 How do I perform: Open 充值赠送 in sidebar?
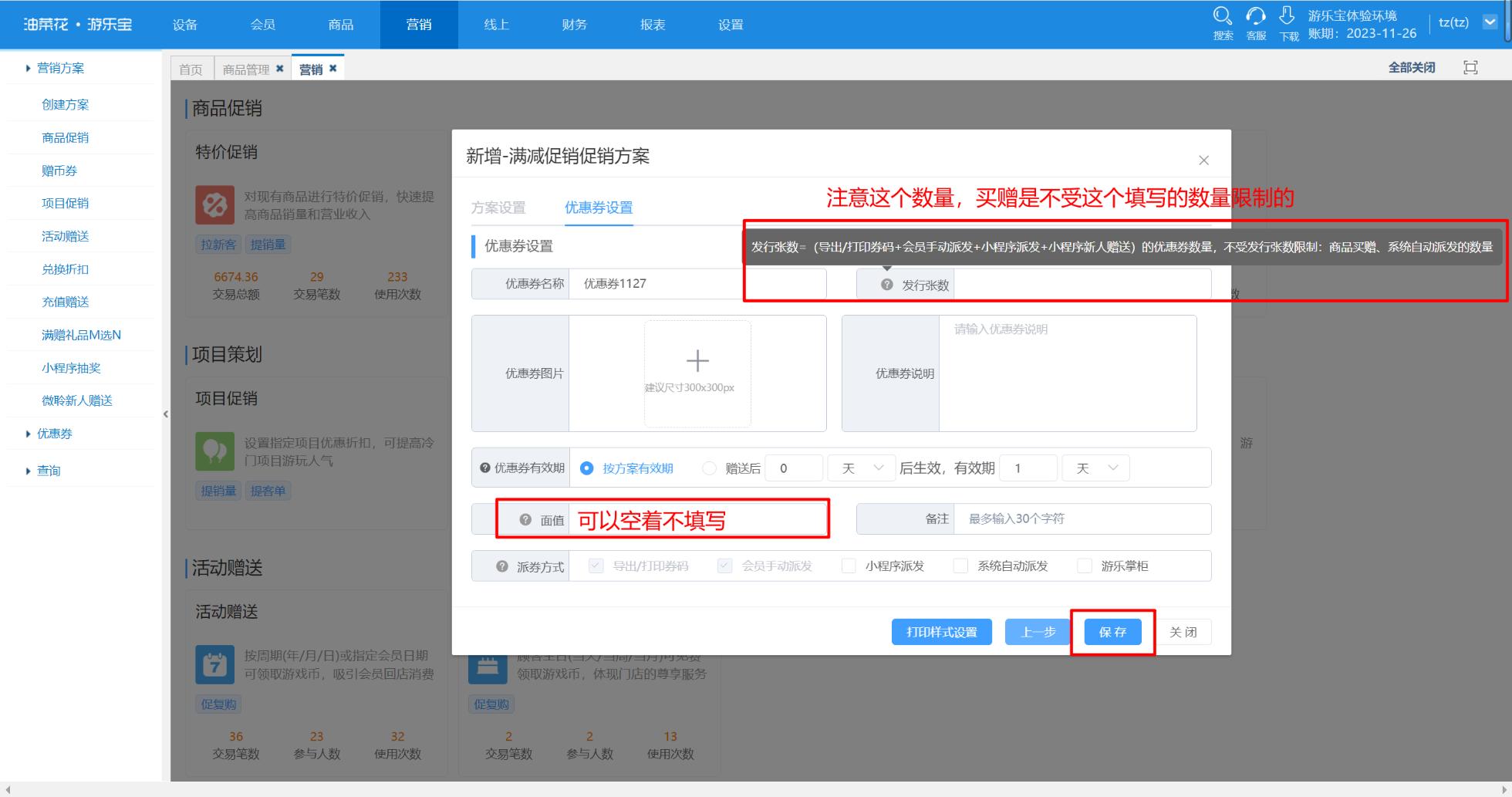(66, 302)
